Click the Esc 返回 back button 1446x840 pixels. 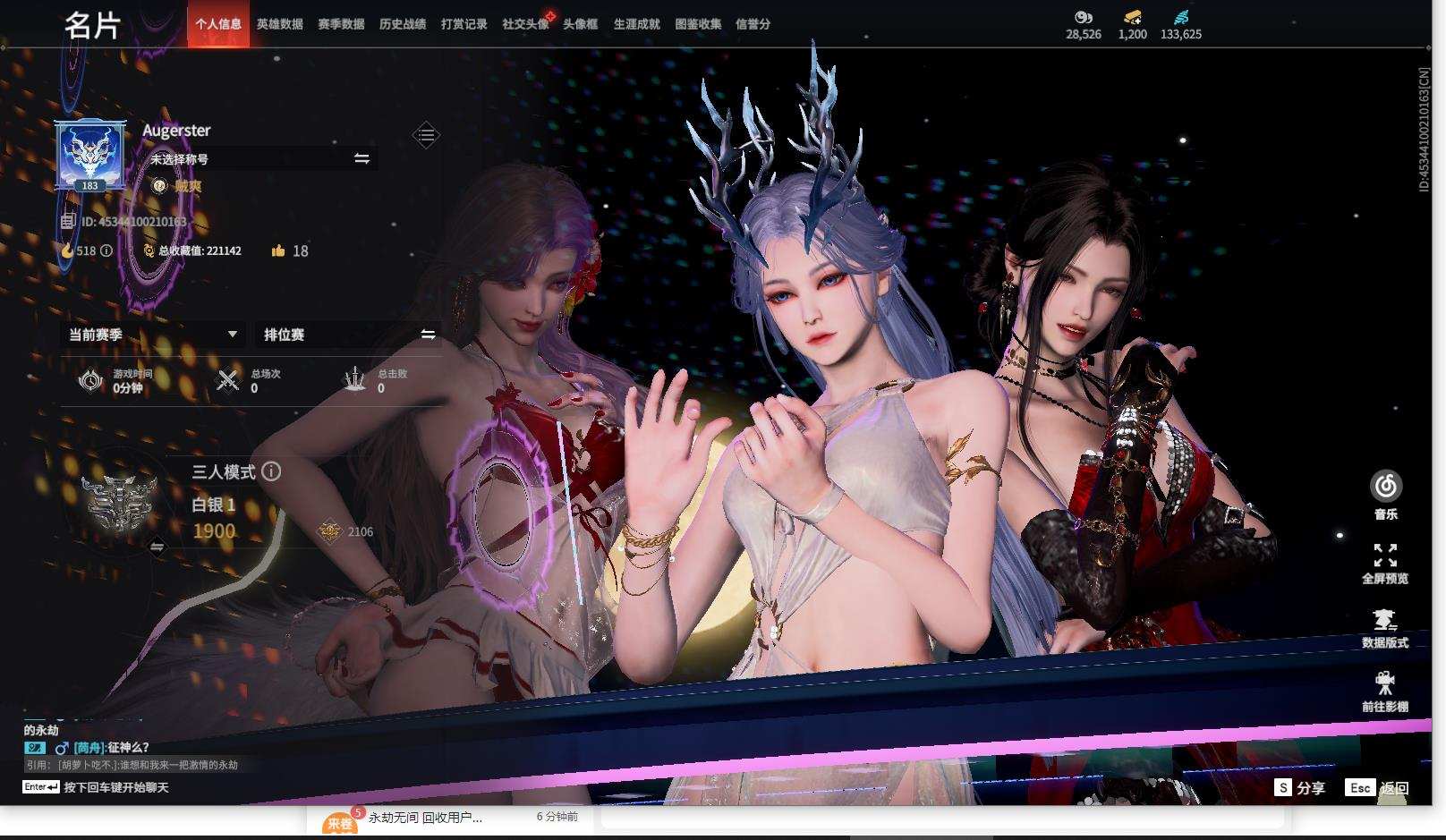click(1377, 788)
